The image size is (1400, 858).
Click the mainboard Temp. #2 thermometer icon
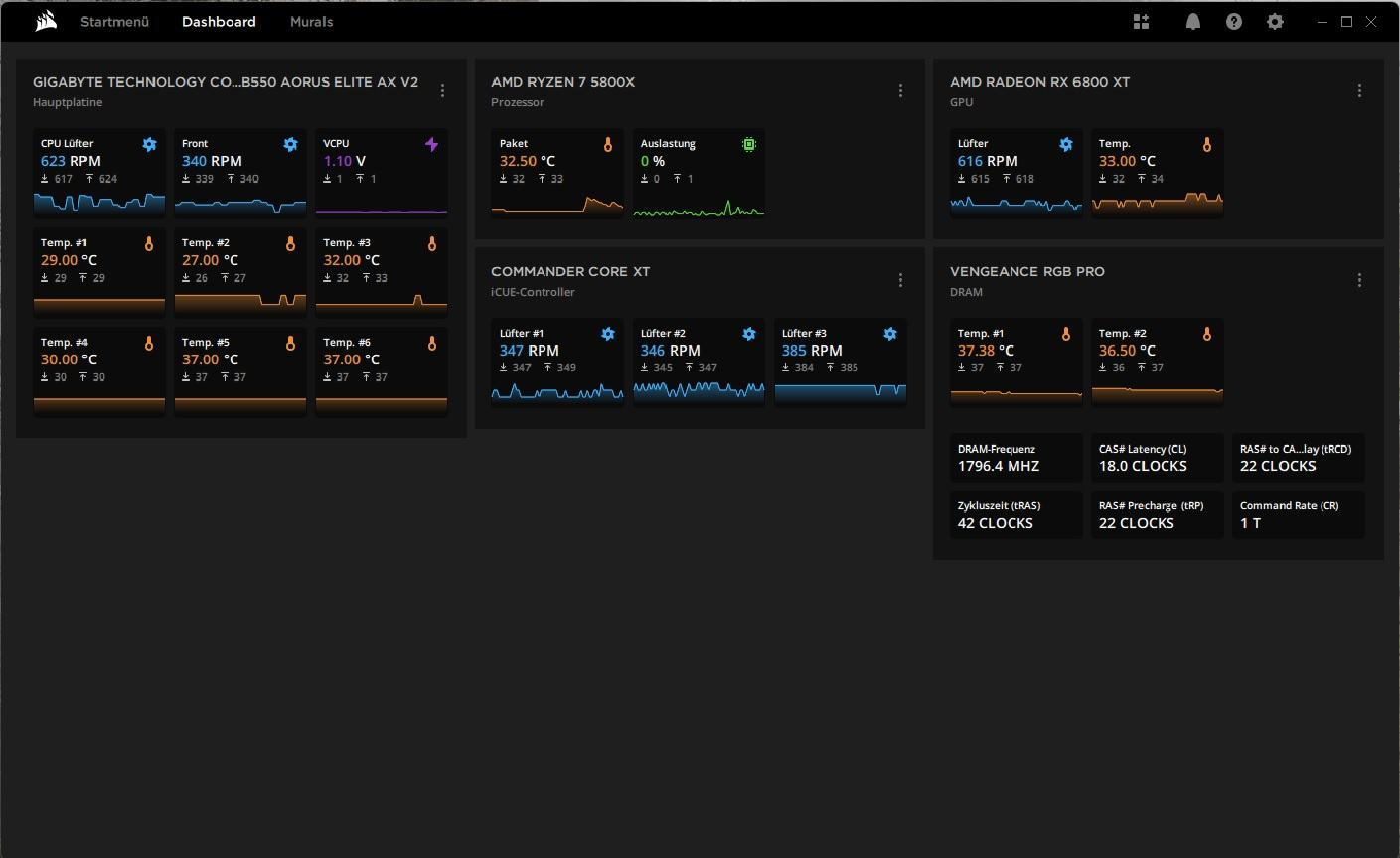click(290, 243)
